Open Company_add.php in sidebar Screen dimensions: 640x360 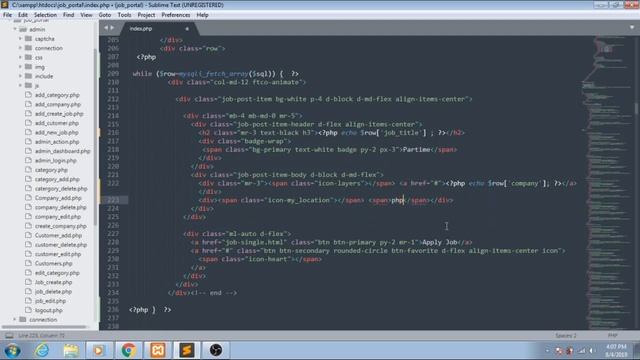tap(58, 198)
